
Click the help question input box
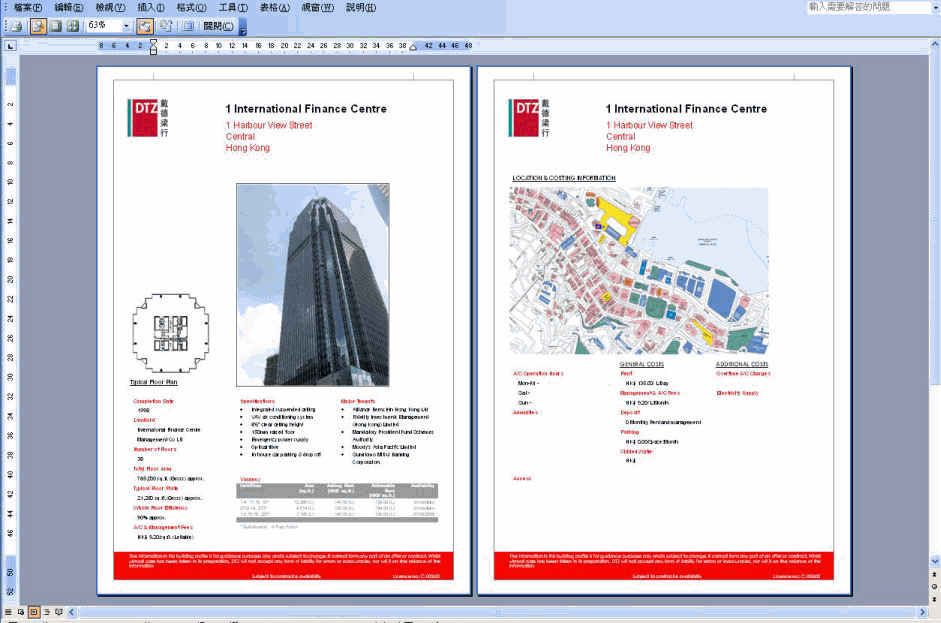pyautogui.click(x=868, y=7)
